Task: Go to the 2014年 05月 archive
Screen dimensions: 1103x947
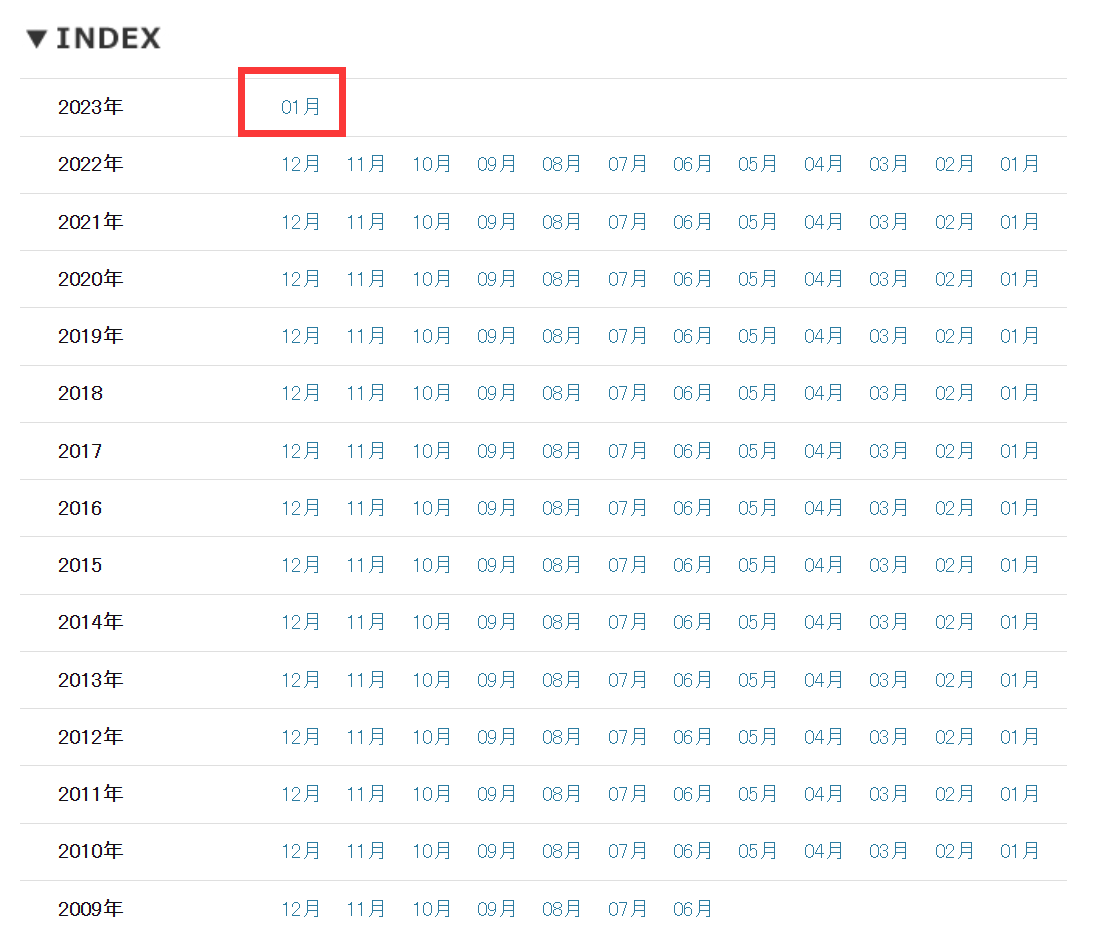Action: [757, 622]
